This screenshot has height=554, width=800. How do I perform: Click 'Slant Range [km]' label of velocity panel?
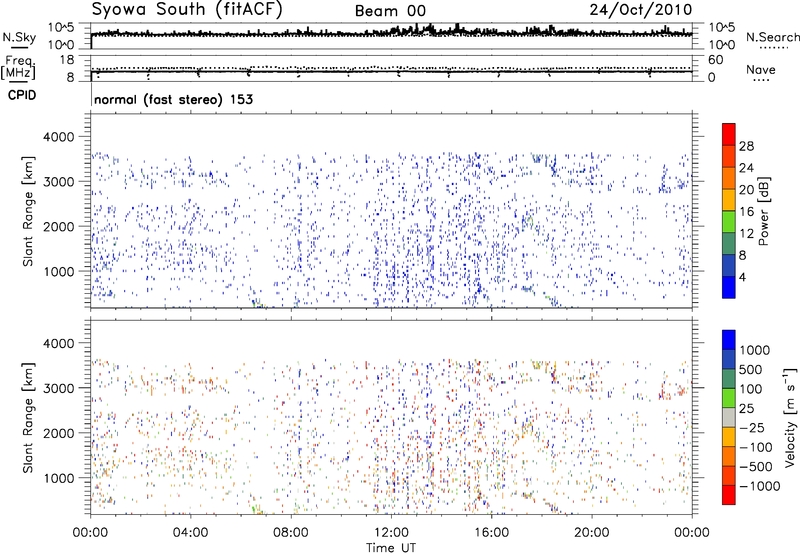28,417
